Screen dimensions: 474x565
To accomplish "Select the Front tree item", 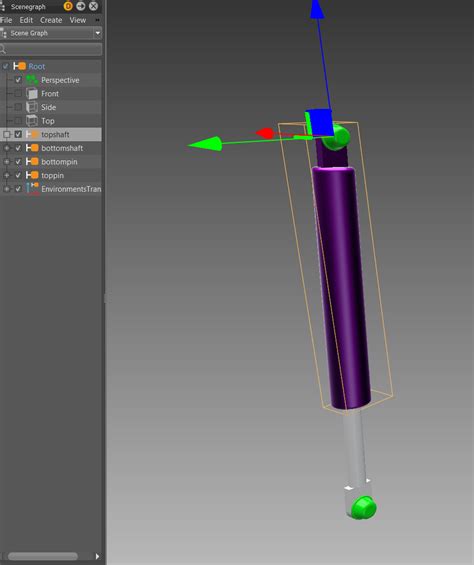I will (50, 94).
